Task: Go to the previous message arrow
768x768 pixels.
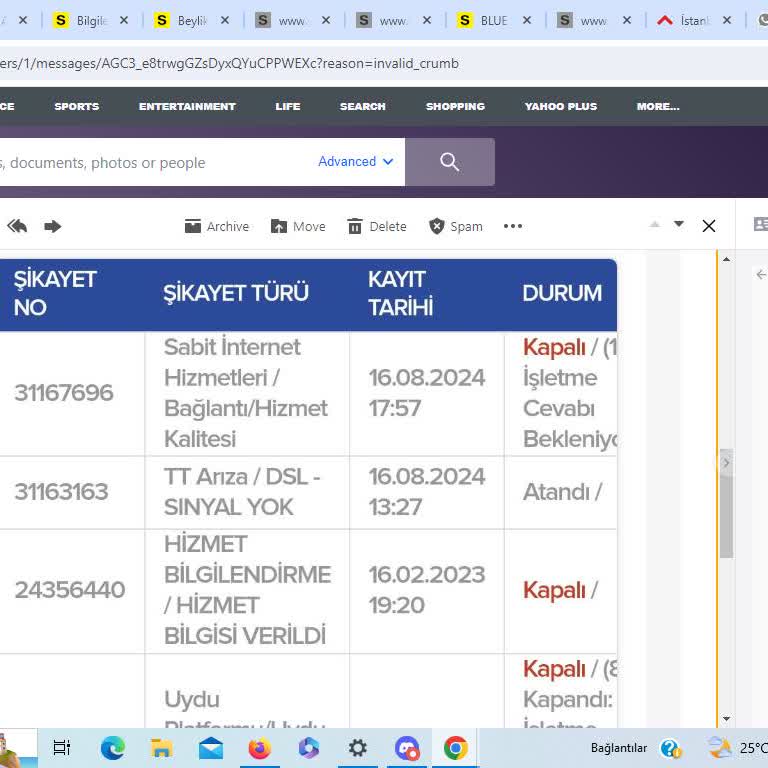Action: point(654,224)
